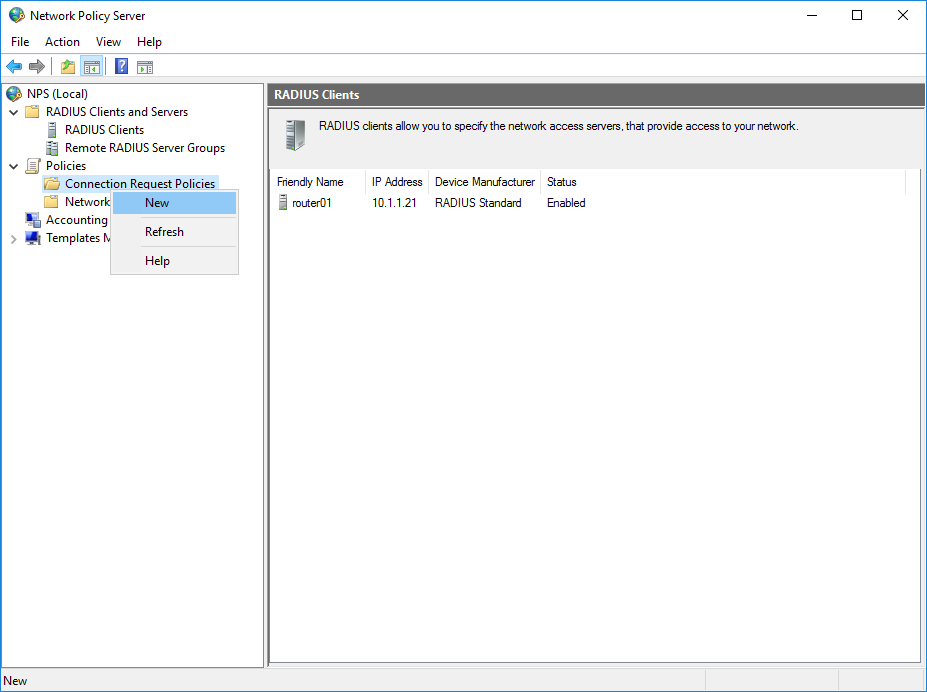
Task: Select the Templates Management icon
Action: pos(34,238)
